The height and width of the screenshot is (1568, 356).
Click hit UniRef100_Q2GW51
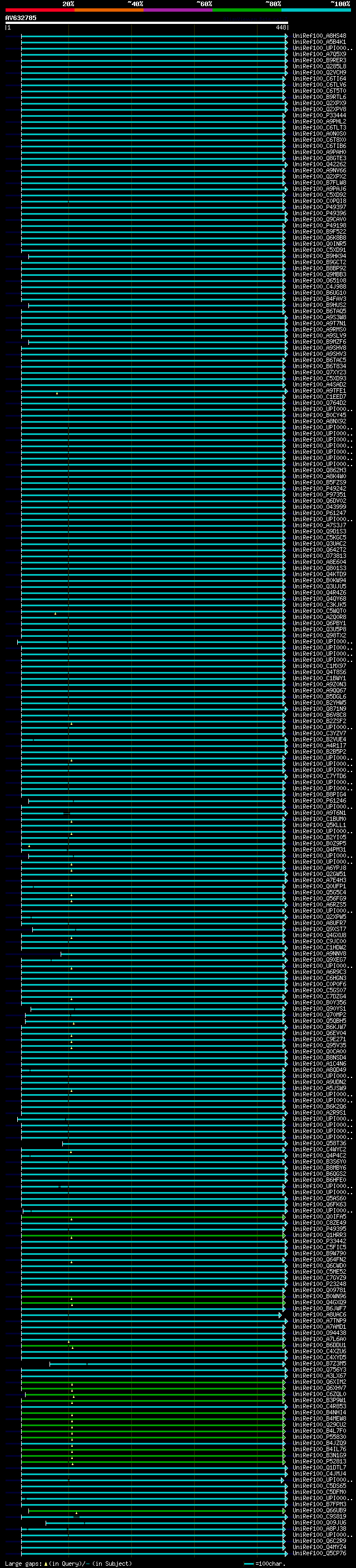tap(319, 874)
